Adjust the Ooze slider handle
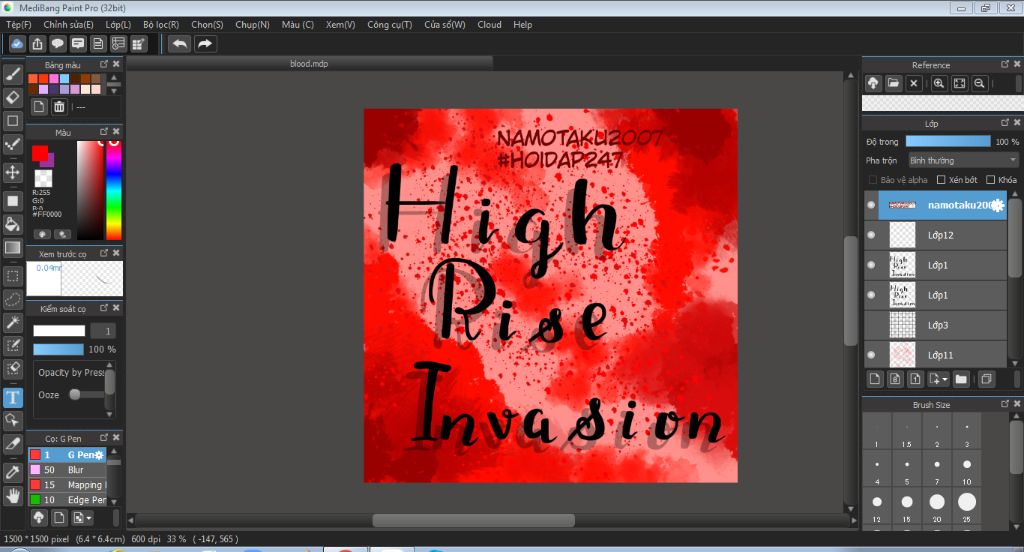1024x552 pixels. coord(75,394)
